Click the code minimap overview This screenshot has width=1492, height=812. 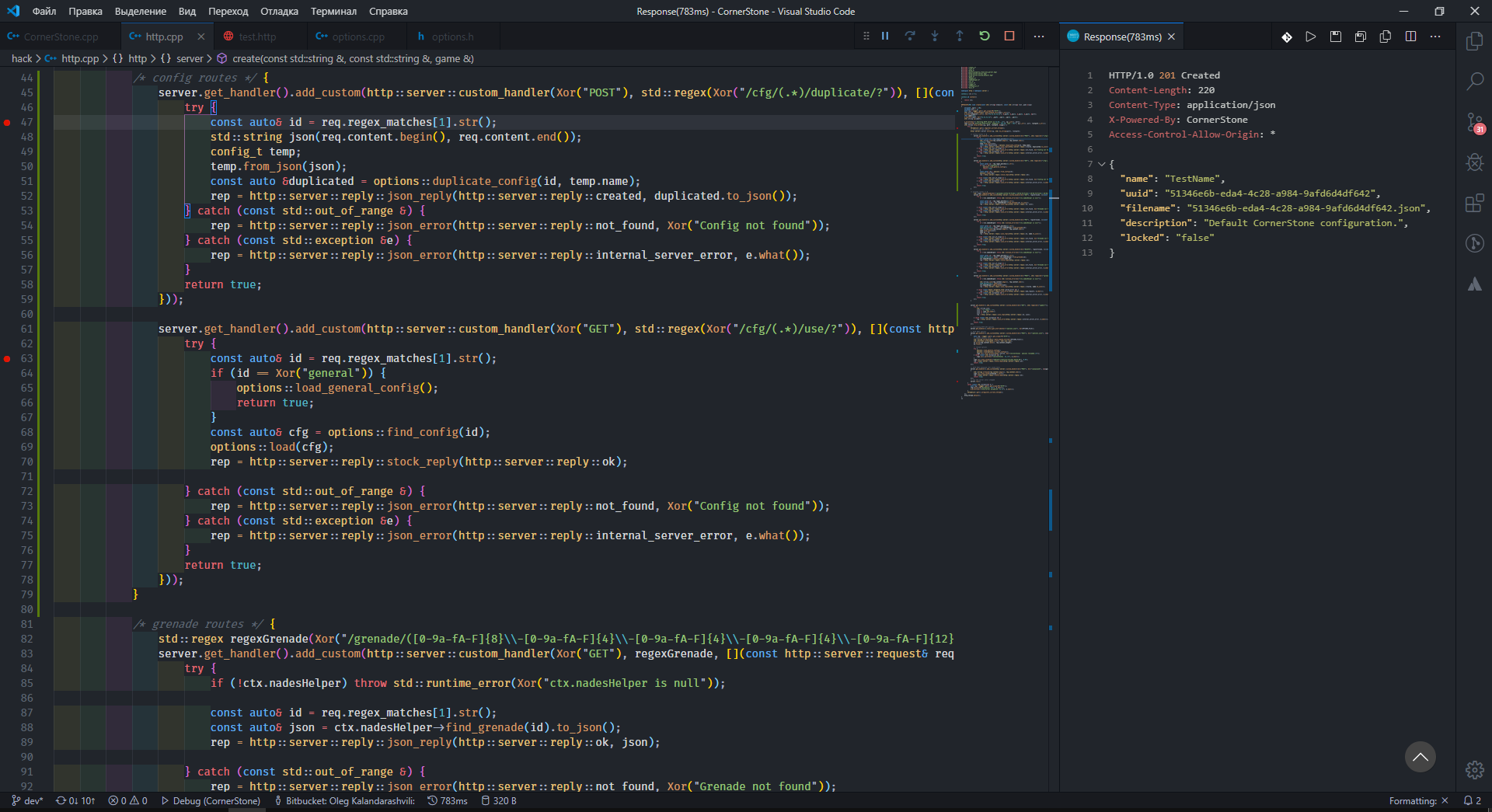(1005, 233)
